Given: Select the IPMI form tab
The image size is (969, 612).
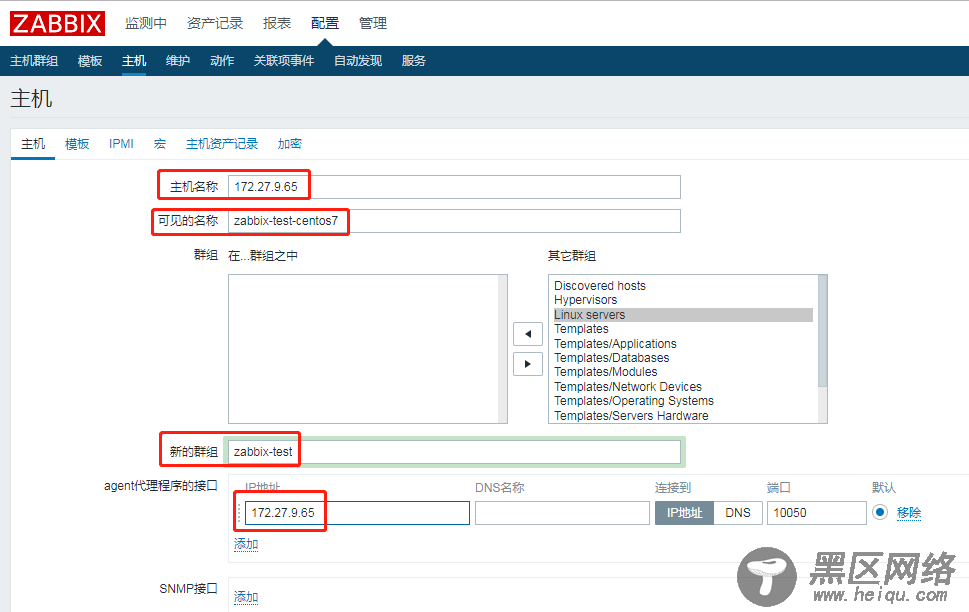Looking at the screenshot, I should coord(121,144).
